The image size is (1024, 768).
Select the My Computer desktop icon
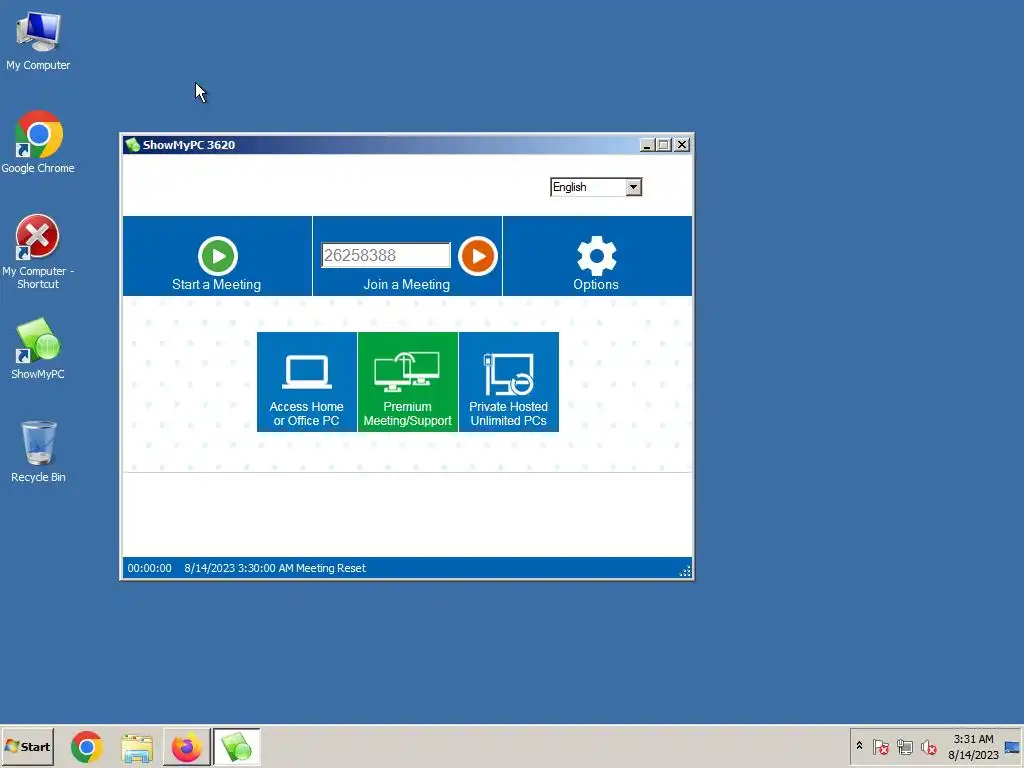38,40
